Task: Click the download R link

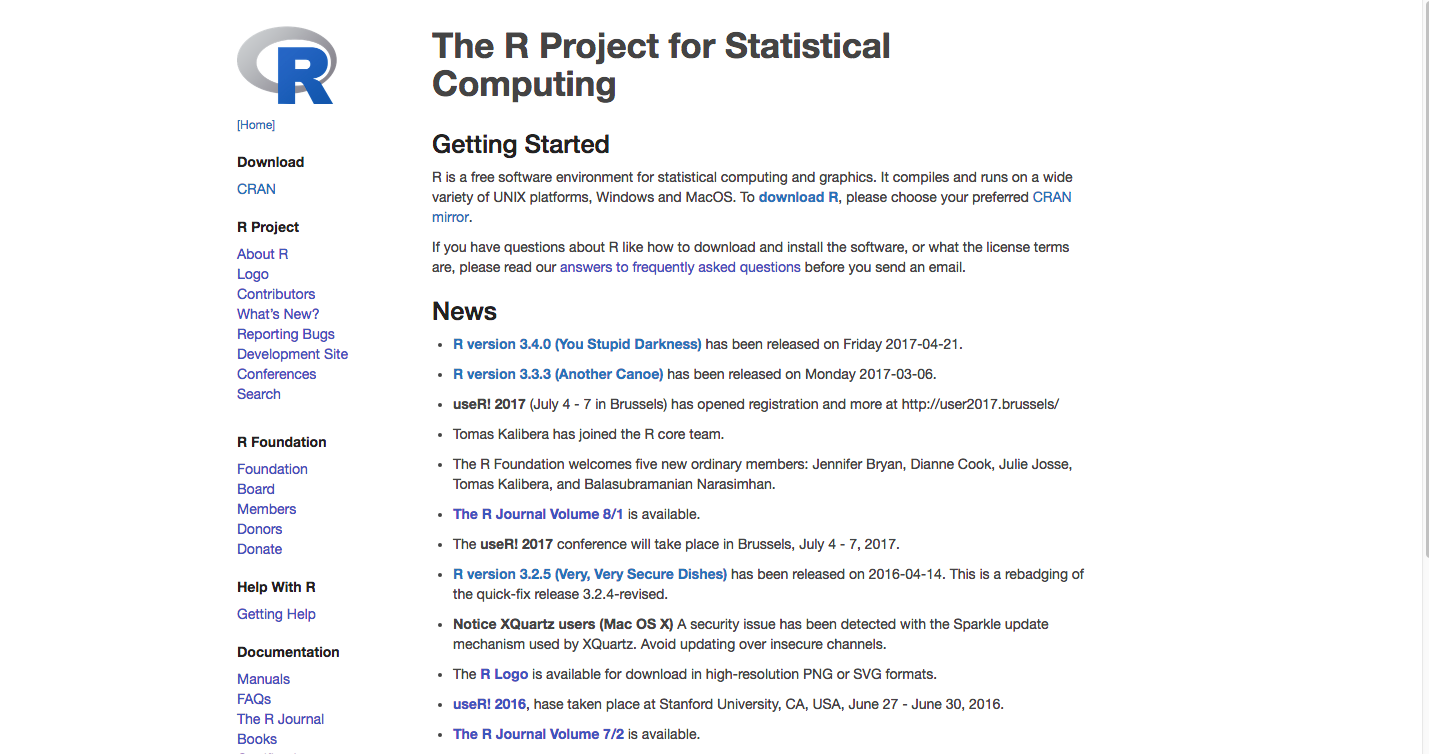Action: [798, 197]
